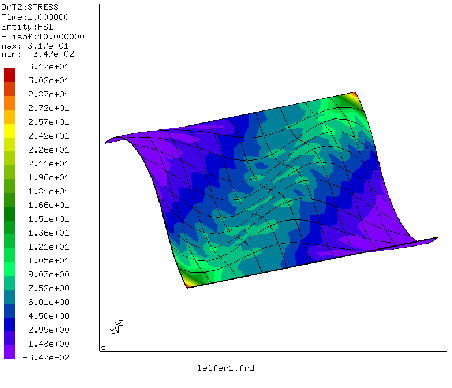The height and width of the screenshot is (388, 452).
Task: Click the entity name line in header
Action: 27,27
